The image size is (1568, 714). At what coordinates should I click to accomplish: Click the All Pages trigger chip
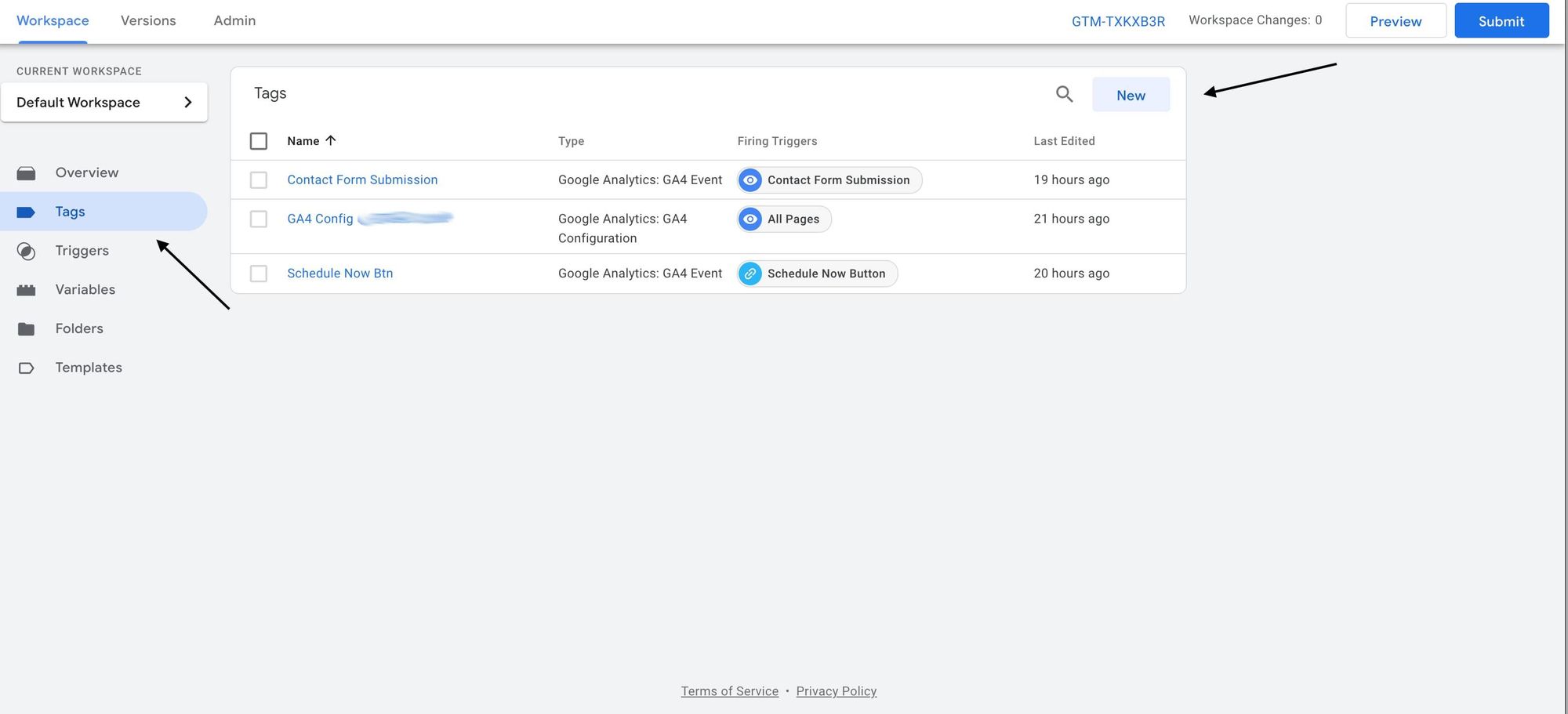coord(784,219)
